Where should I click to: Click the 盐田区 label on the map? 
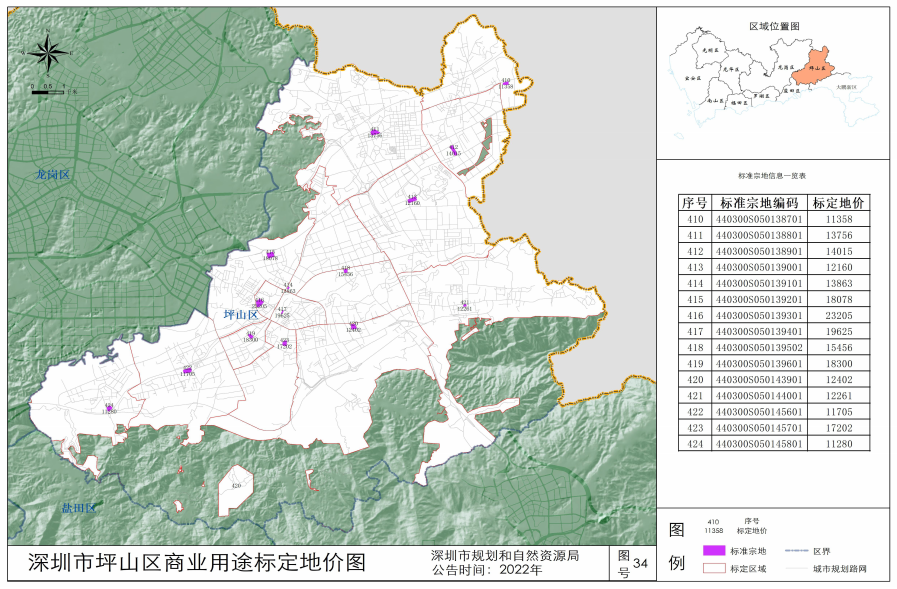click(x=78, y=507)
